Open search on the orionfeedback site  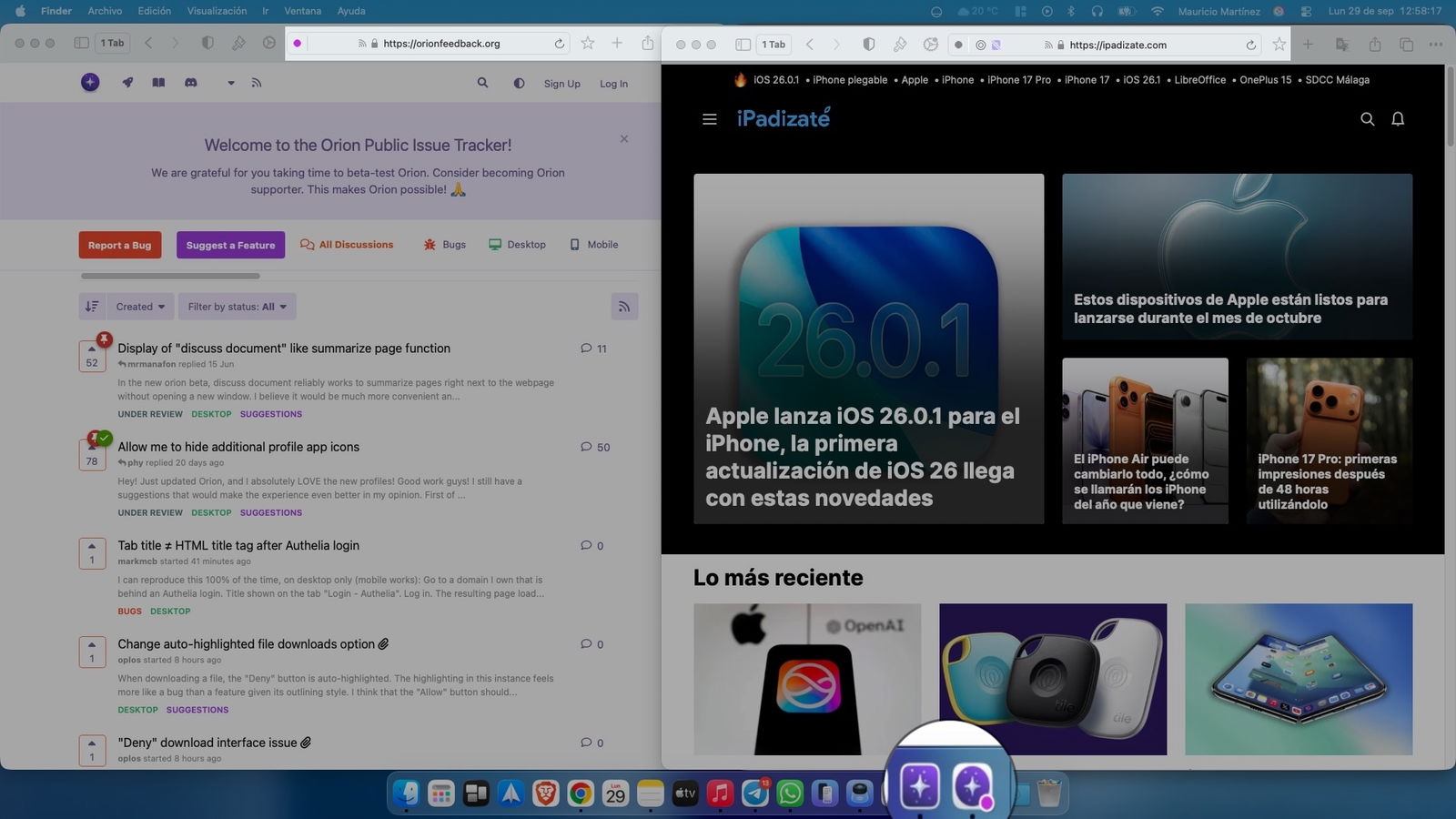[x=483, y=83]
